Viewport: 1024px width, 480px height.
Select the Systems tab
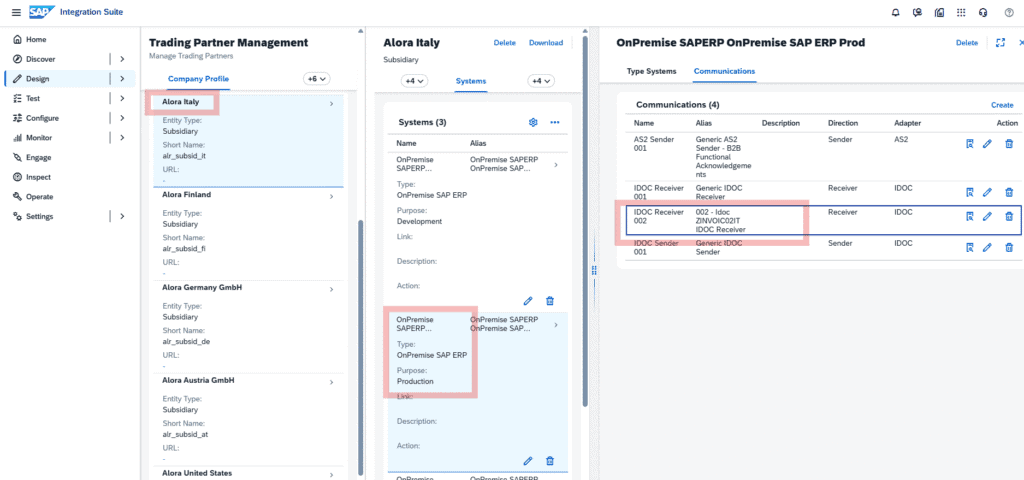(x=471, y=81)
